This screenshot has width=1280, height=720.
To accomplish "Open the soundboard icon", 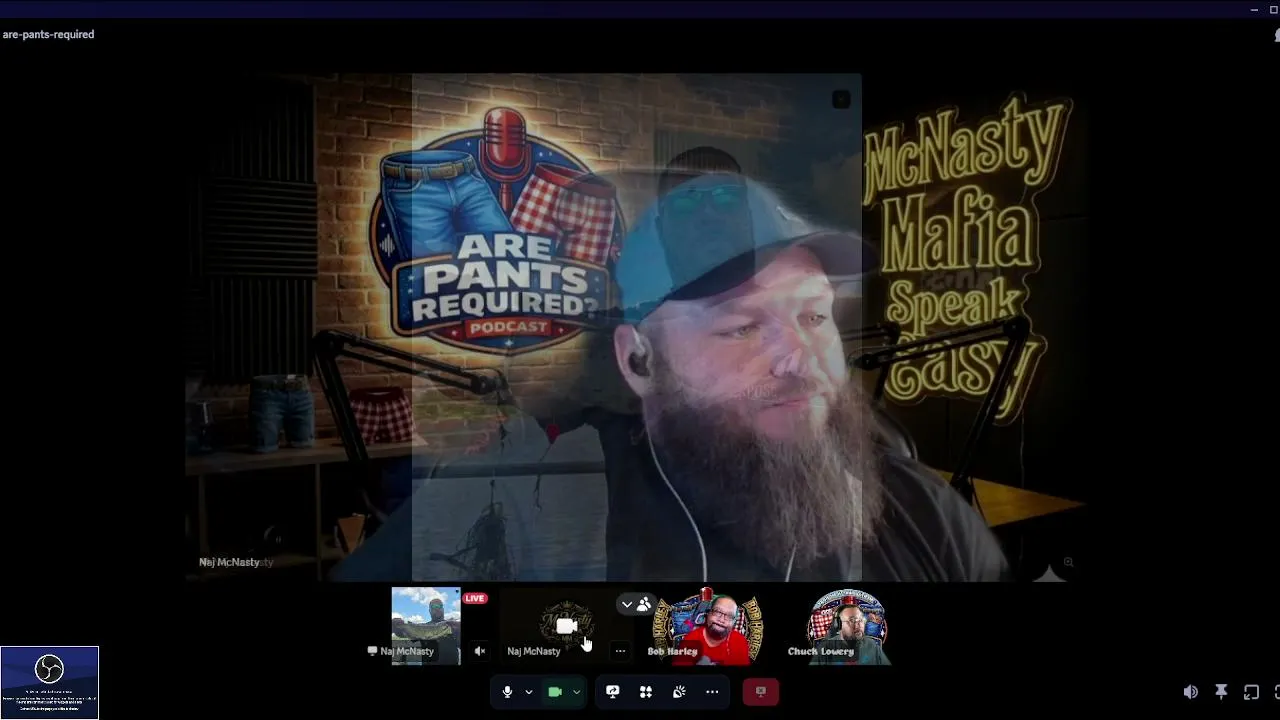I will click(x=679, y=692).
